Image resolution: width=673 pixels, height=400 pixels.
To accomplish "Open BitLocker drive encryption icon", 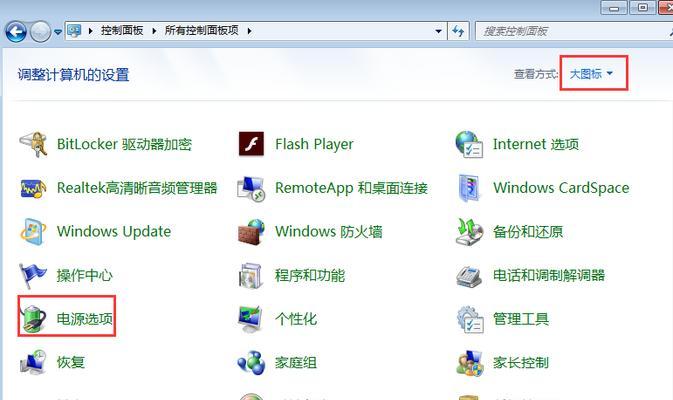I will pyautogui.click(x=33, y=144).
